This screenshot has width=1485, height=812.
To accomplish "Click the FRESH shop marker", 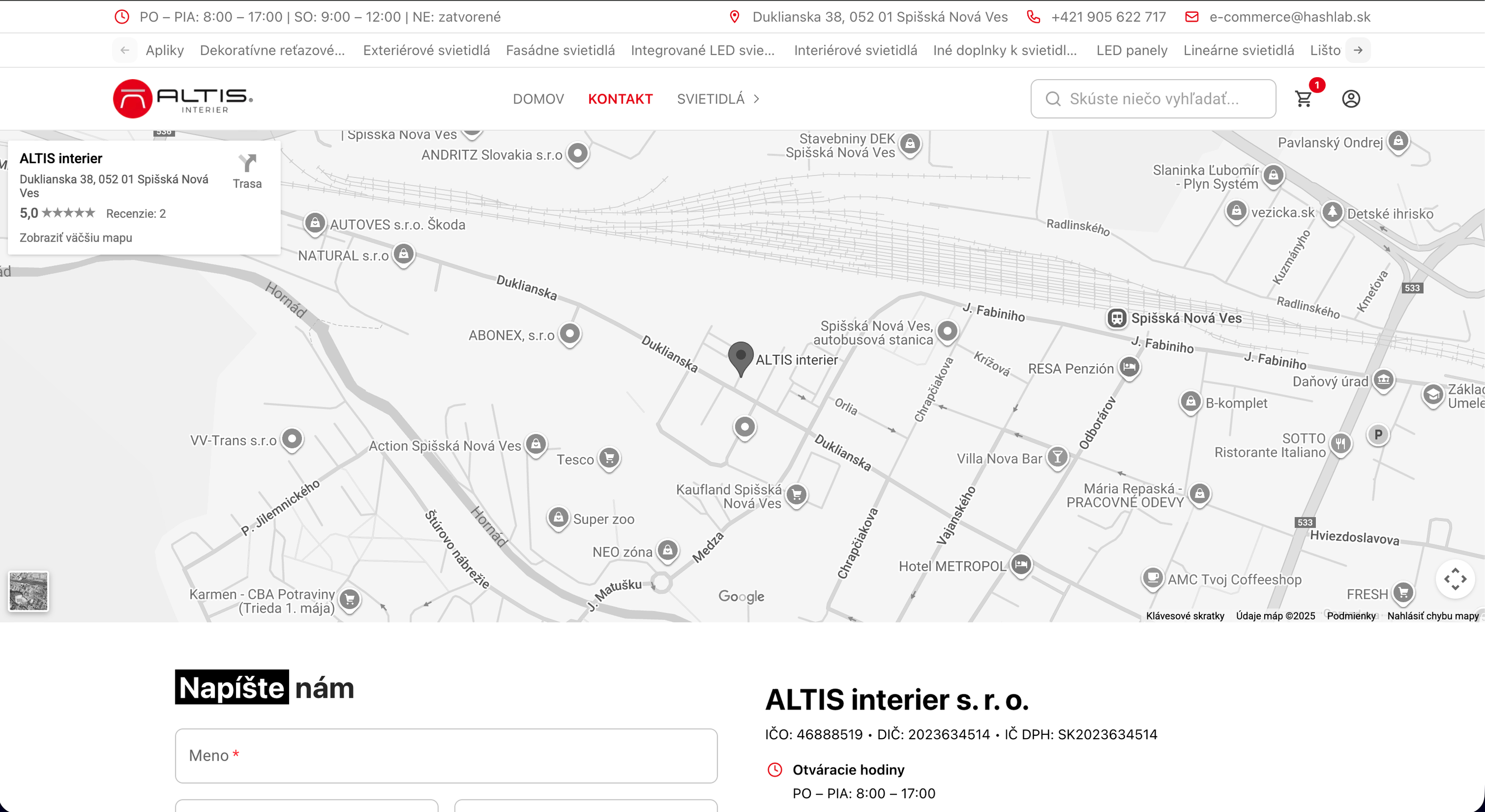I will [1404, 593].
